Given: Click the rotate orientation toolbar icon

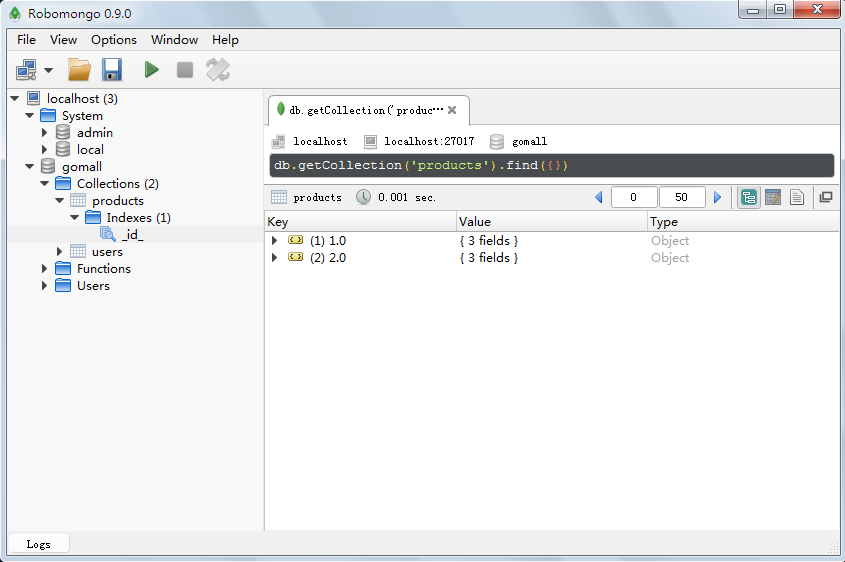Looking at the screenshot, I should tap(218, 70).
